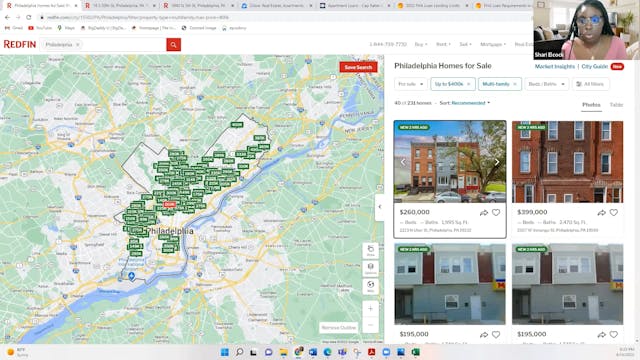This screenshot has width=640, height=360.
Task: Clear the Multi-family filter
Action: 515,84
